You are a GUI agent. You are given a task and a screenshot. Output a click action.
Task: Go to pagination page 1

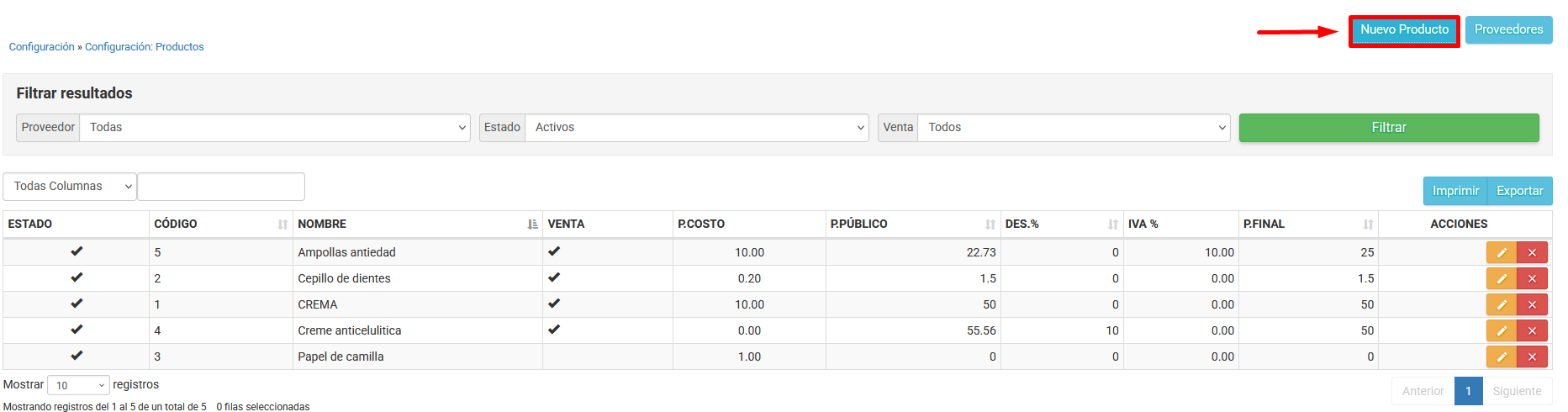1468,391
